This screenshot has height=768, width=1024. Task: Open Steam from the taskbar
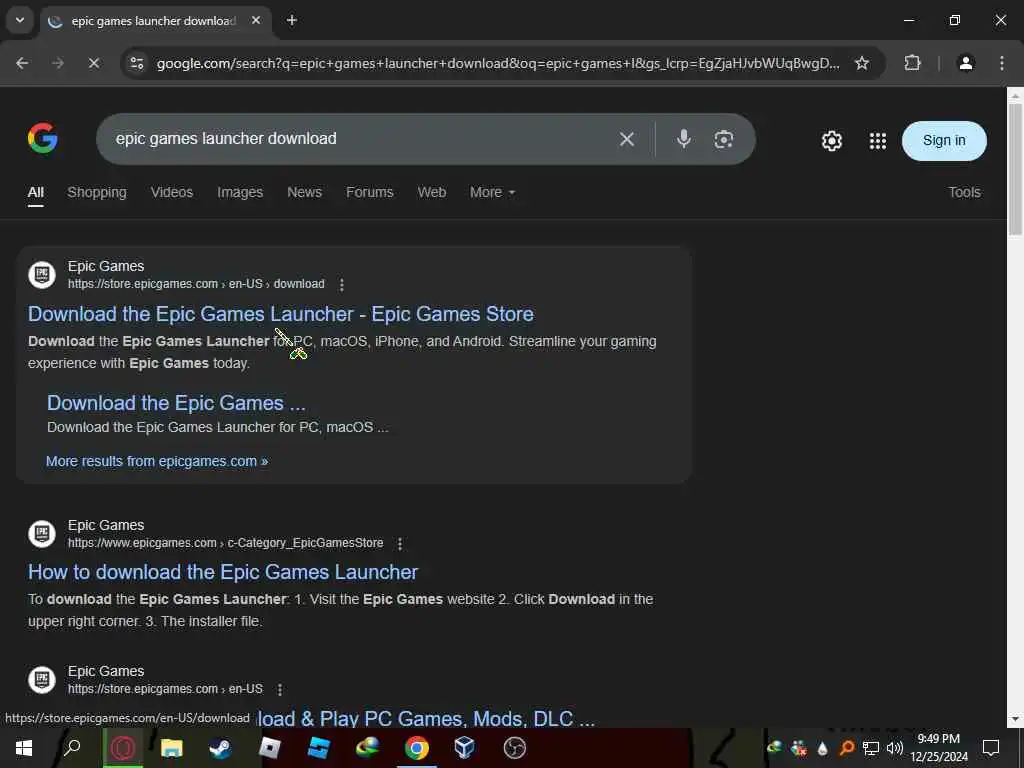pyautogui.click(x=220, y=748)
